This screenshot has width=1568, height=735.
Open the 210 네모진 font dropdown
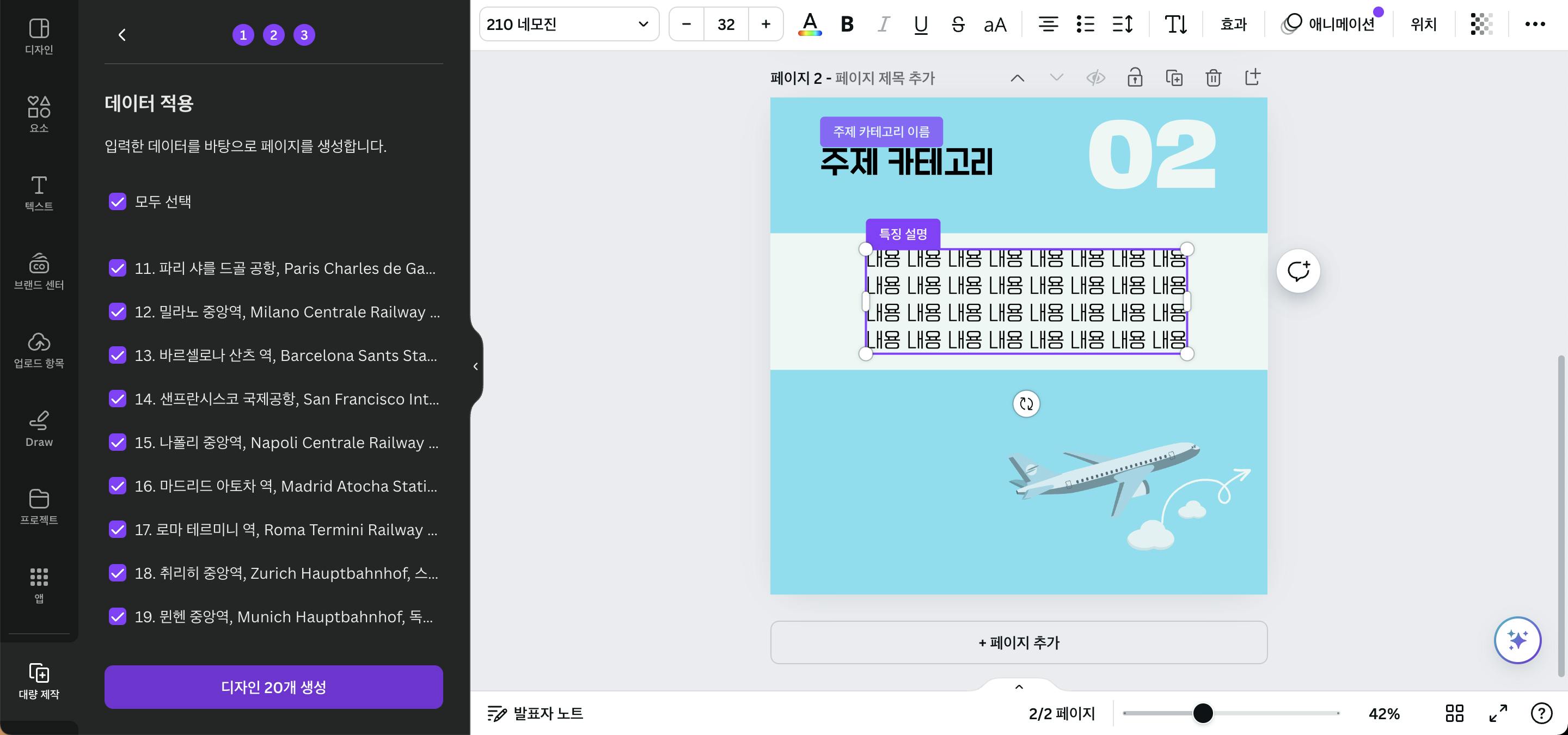[x=568, y=24]
